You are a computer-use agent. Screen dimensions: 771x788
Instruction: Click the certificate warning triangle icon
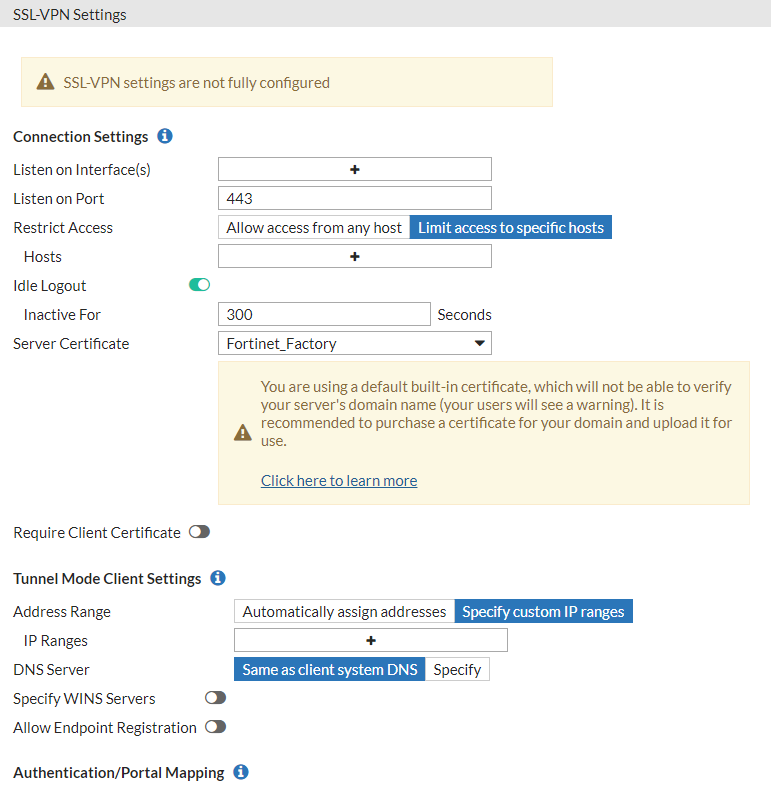[243, 432]
